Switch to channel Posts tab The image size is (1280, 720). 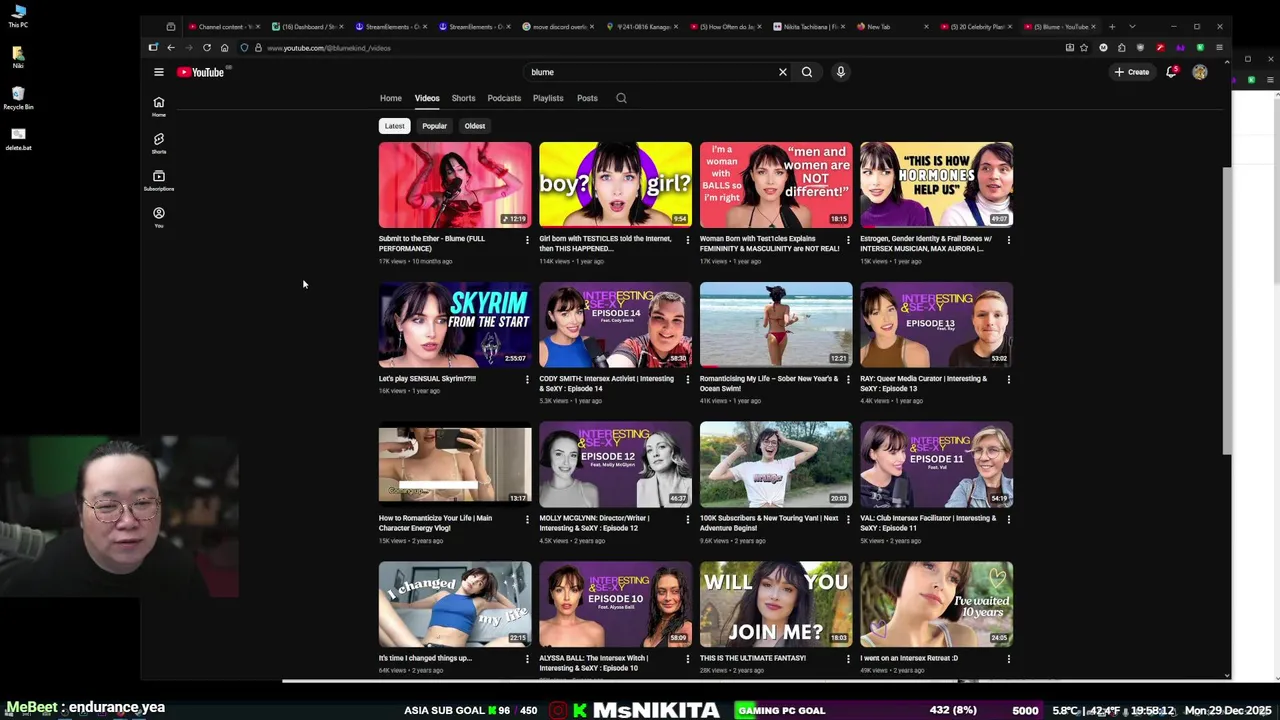(587, 98)
